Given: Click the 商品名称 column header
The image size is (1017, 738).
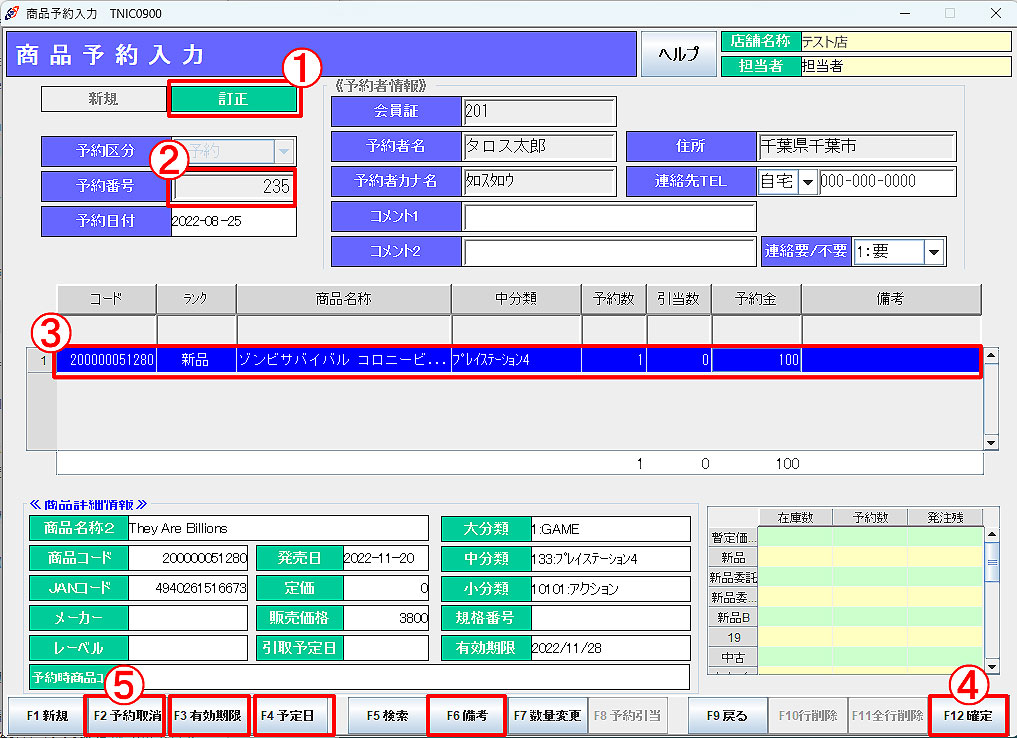Looking at the screenshot, I should [x=343, y=299].
